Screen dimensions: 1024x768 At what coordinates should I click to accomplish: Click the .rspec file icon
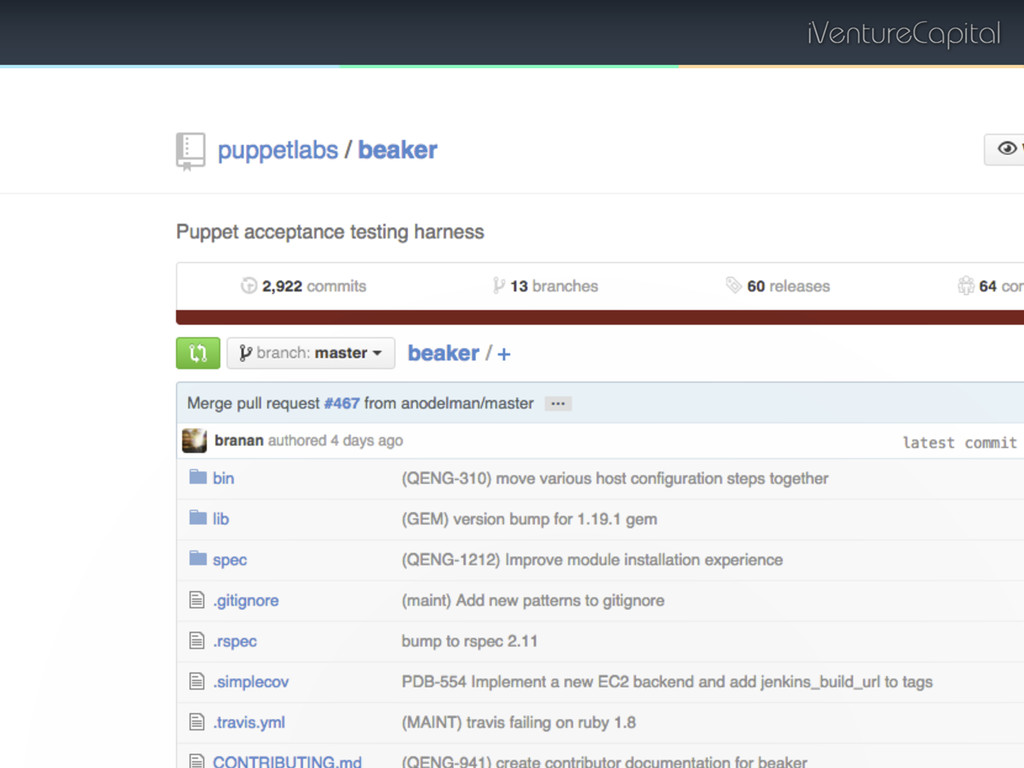(x=197, y=640)
